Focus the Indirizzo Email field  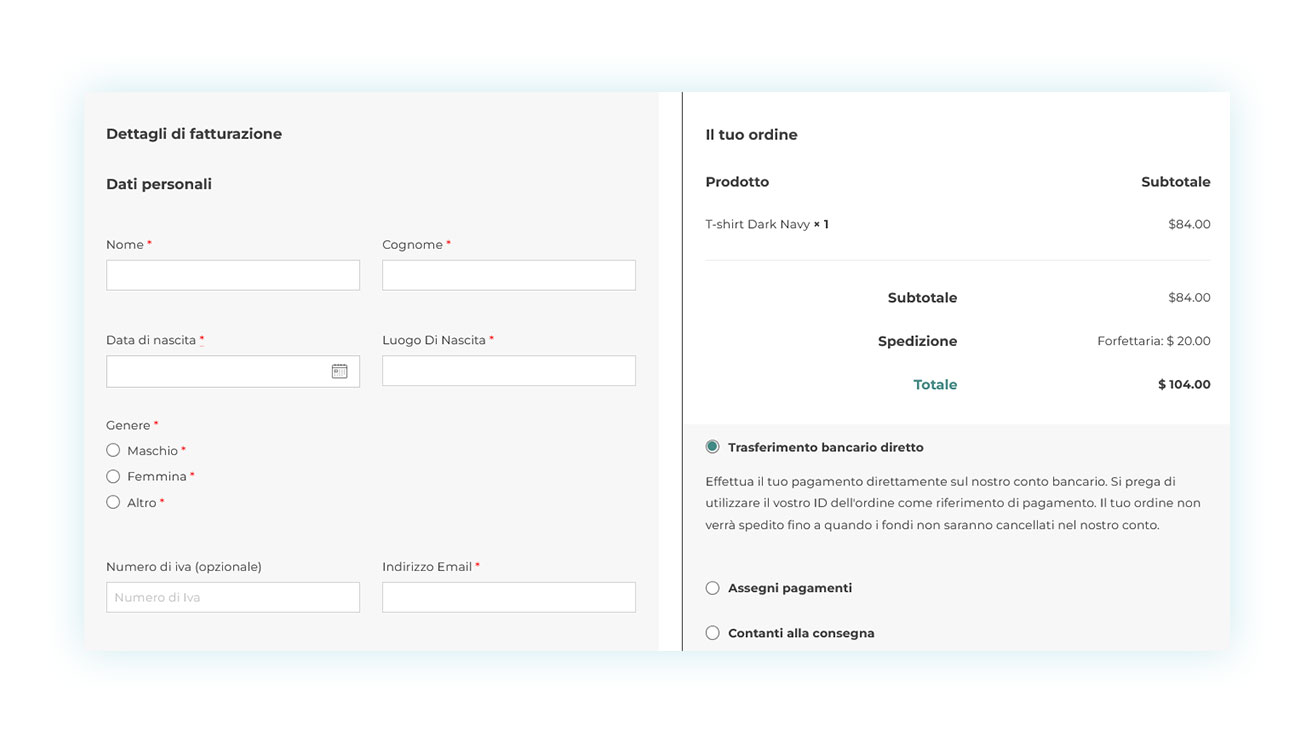pos(508,597)
